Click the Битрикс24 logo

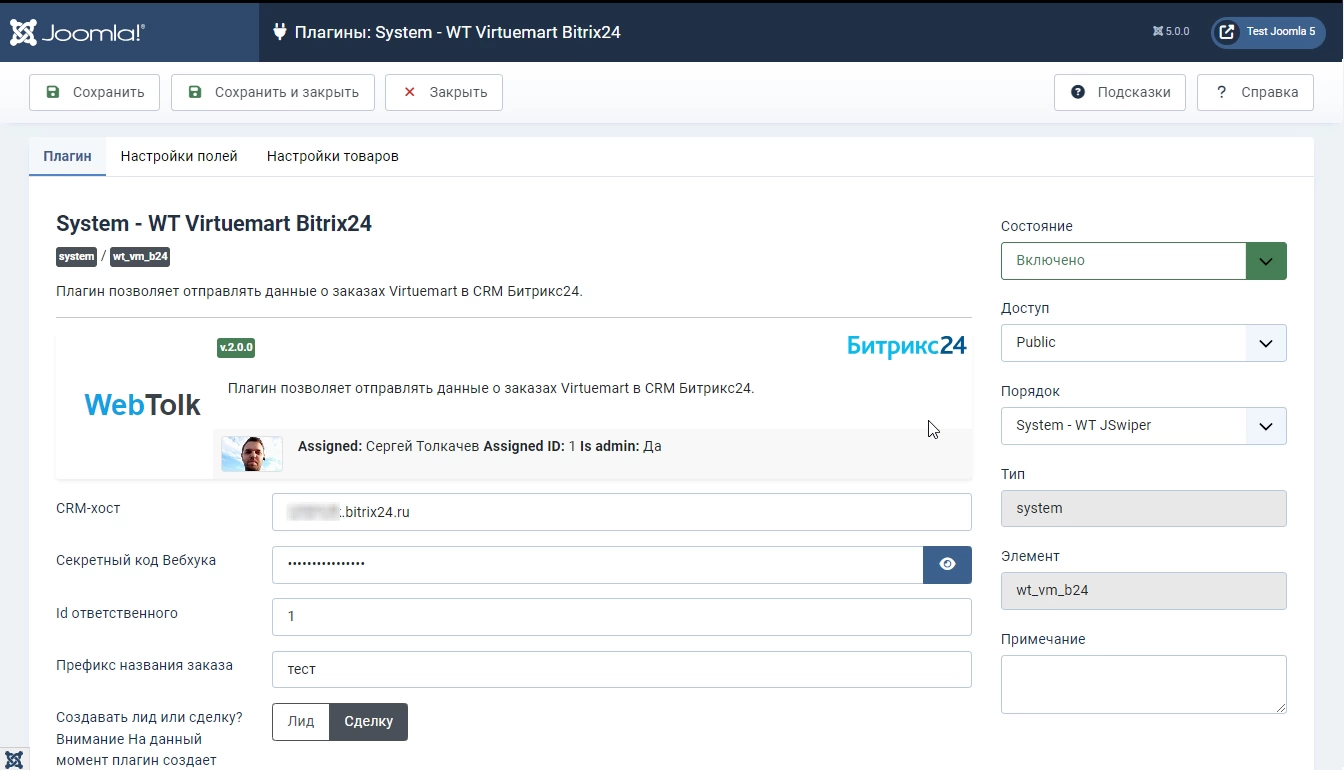tap(906, 346)
